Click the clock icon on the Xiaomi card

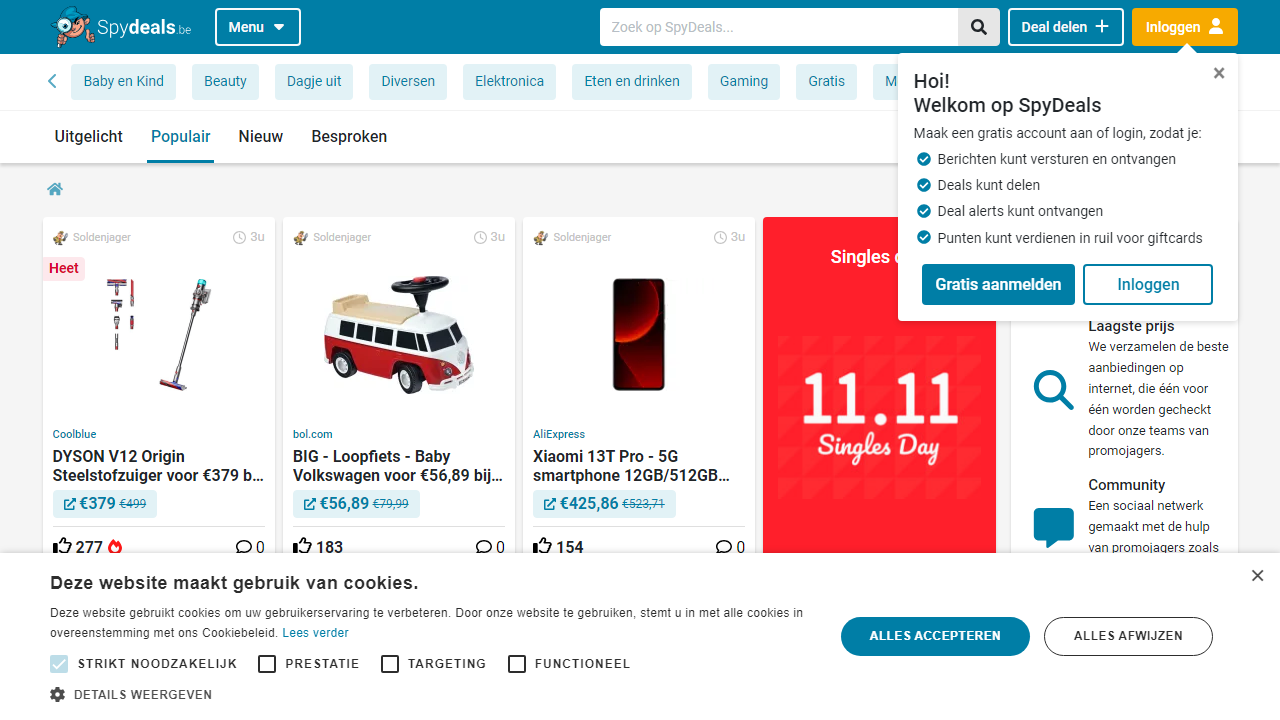coord(719,237)
